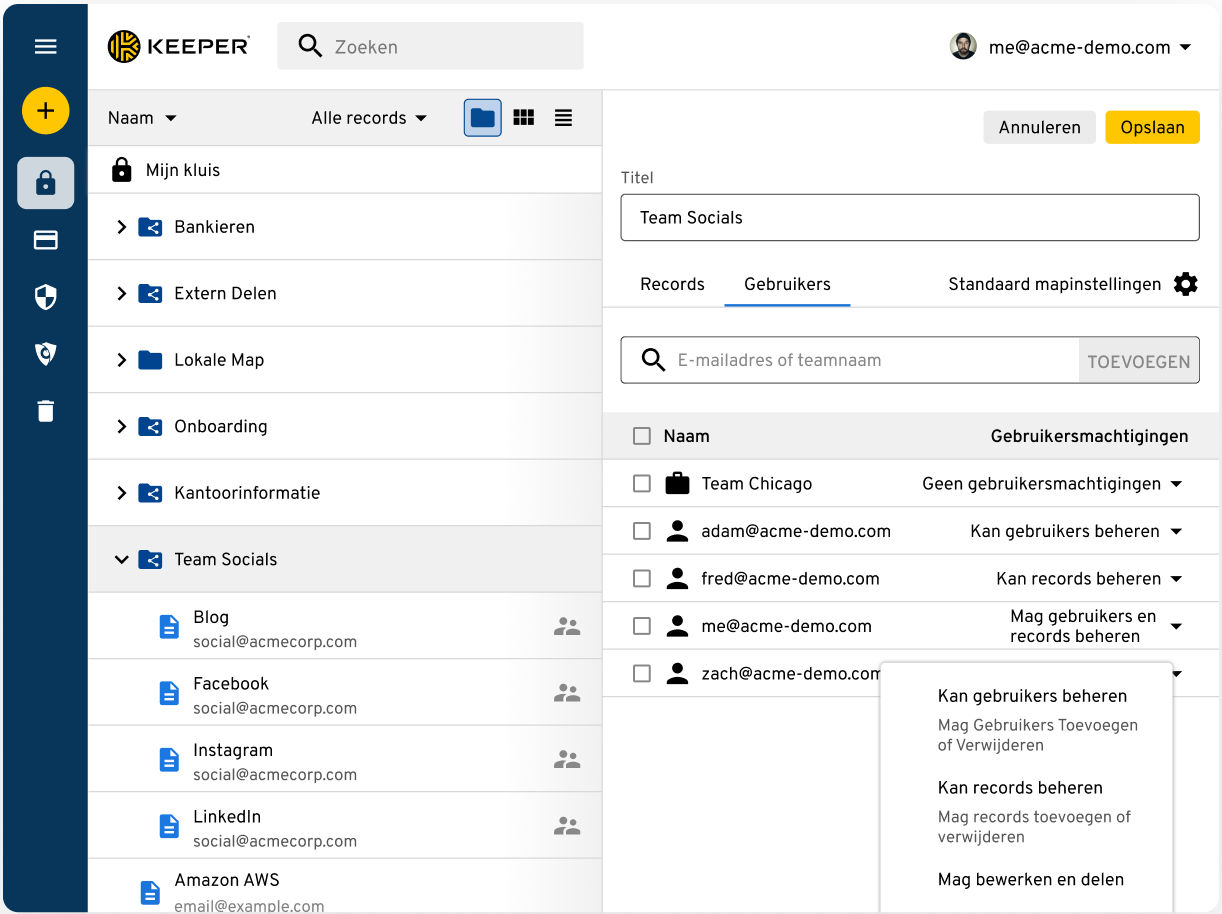1222x914 pixels.
Task: Choose 'Kan records beheren' menu option
Action: click(1020, 788)
